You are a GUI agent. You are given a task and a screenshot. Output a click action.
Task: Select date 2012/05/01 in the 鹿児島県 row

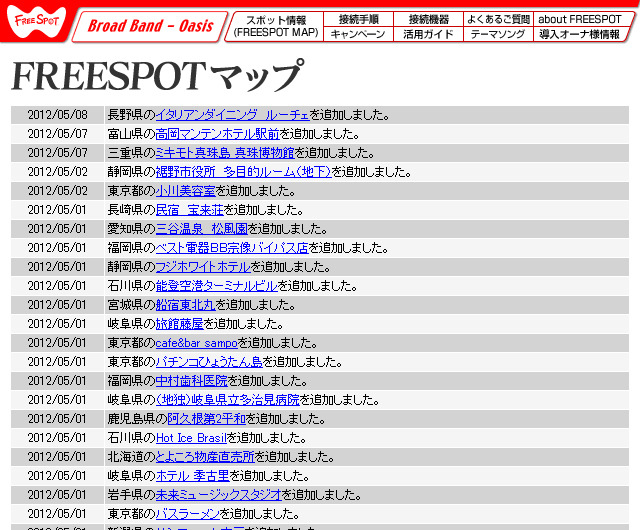tap(58, 419)
